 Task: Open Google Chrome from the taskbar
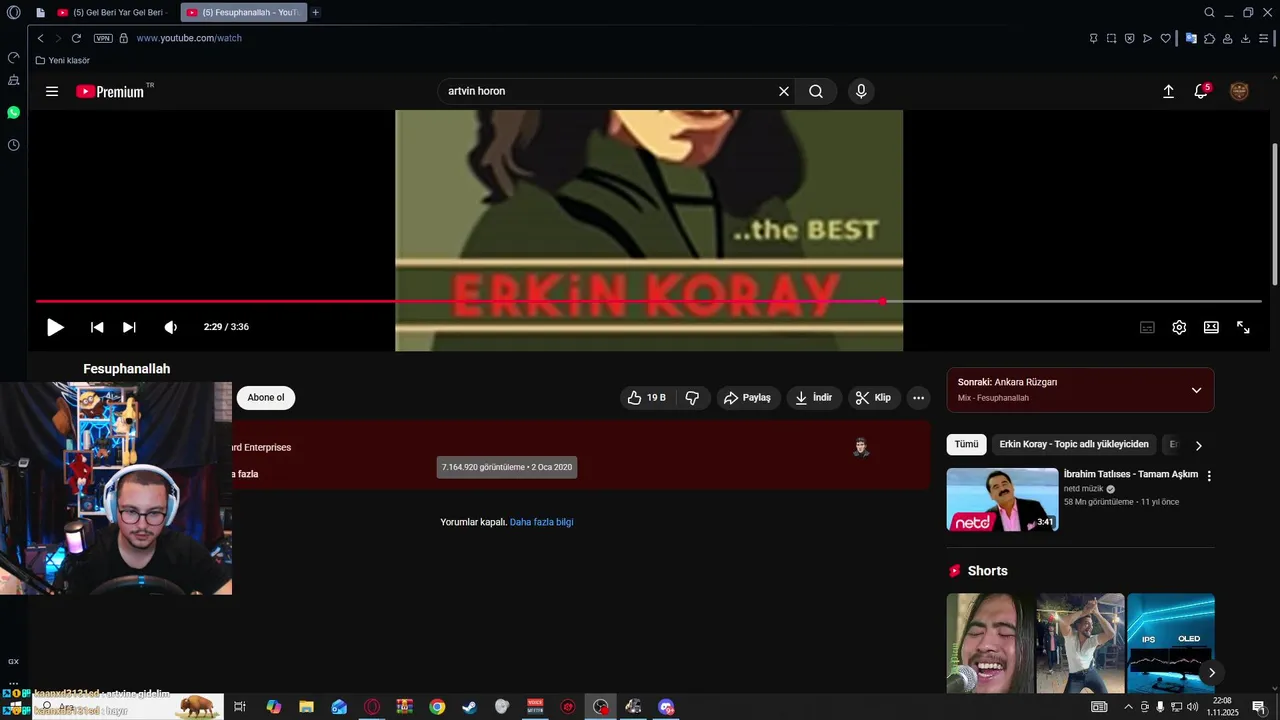(x=437, y=707)
